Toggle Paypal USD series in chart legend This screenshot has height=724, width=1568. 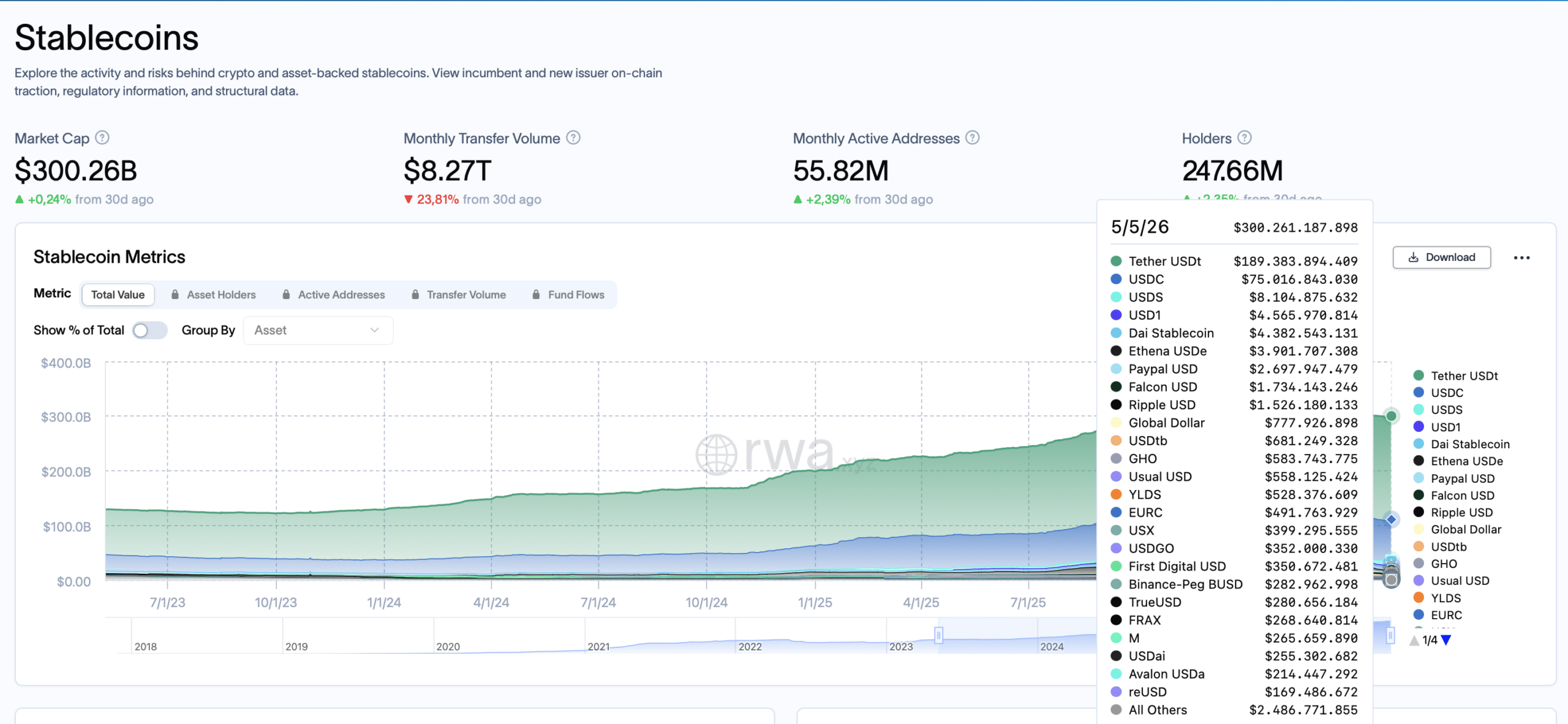click(x=1454, y=478)
